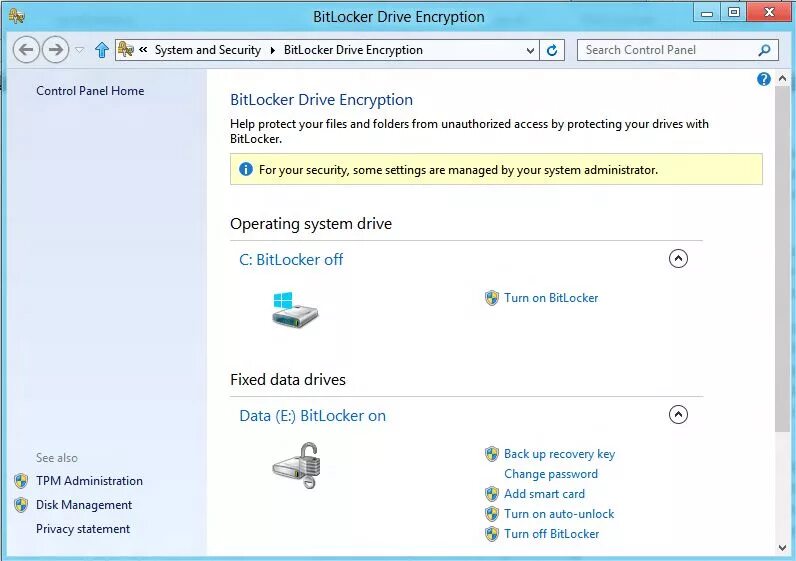Turn off BitLocker on E: drive
The width and height of the screenshot is (796, 561).
(551, 534)
